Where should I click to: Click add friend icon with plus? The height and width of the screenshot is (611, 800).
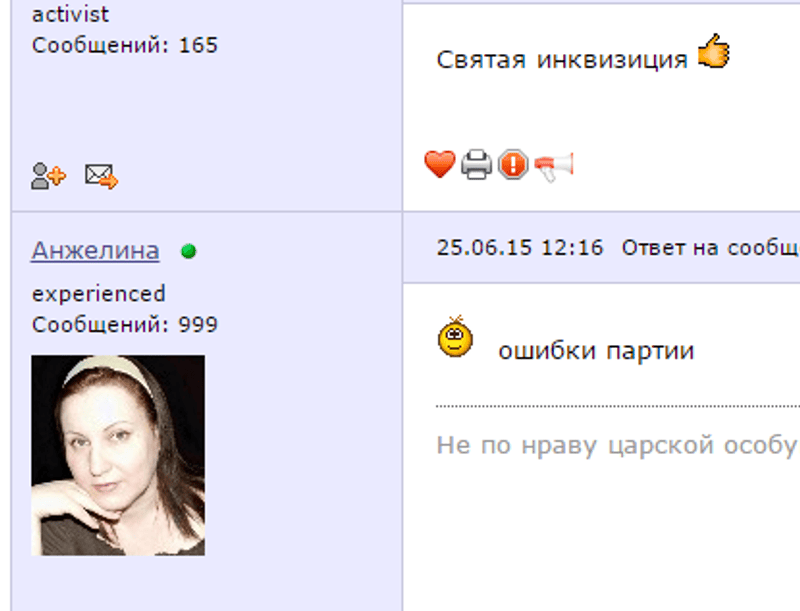pyautogui.click(x=48, y=176)
